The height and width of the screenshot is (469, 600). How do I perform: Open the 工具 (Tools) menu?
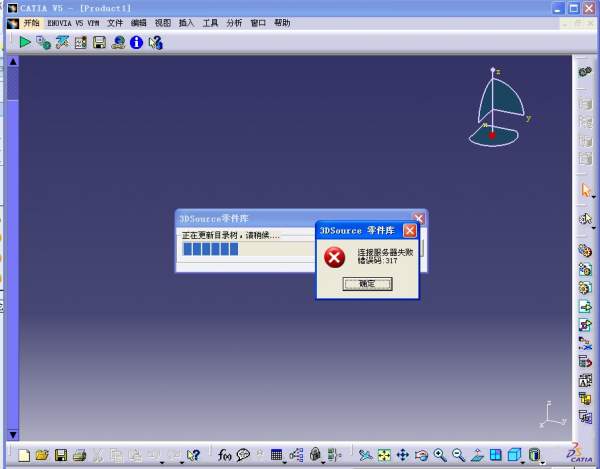pos(210,23)
